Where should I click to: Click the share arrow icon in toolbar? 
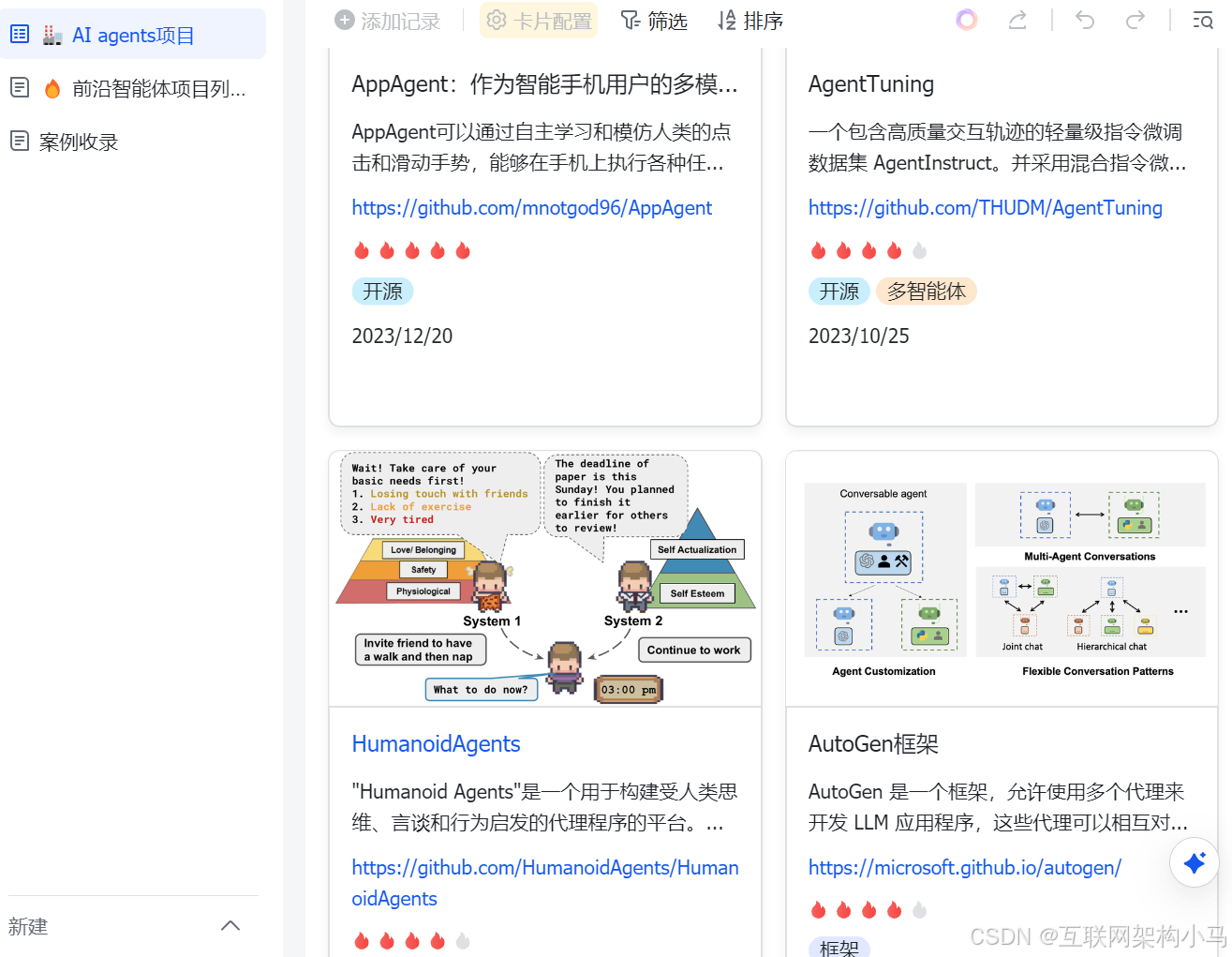pos(1017,20)
